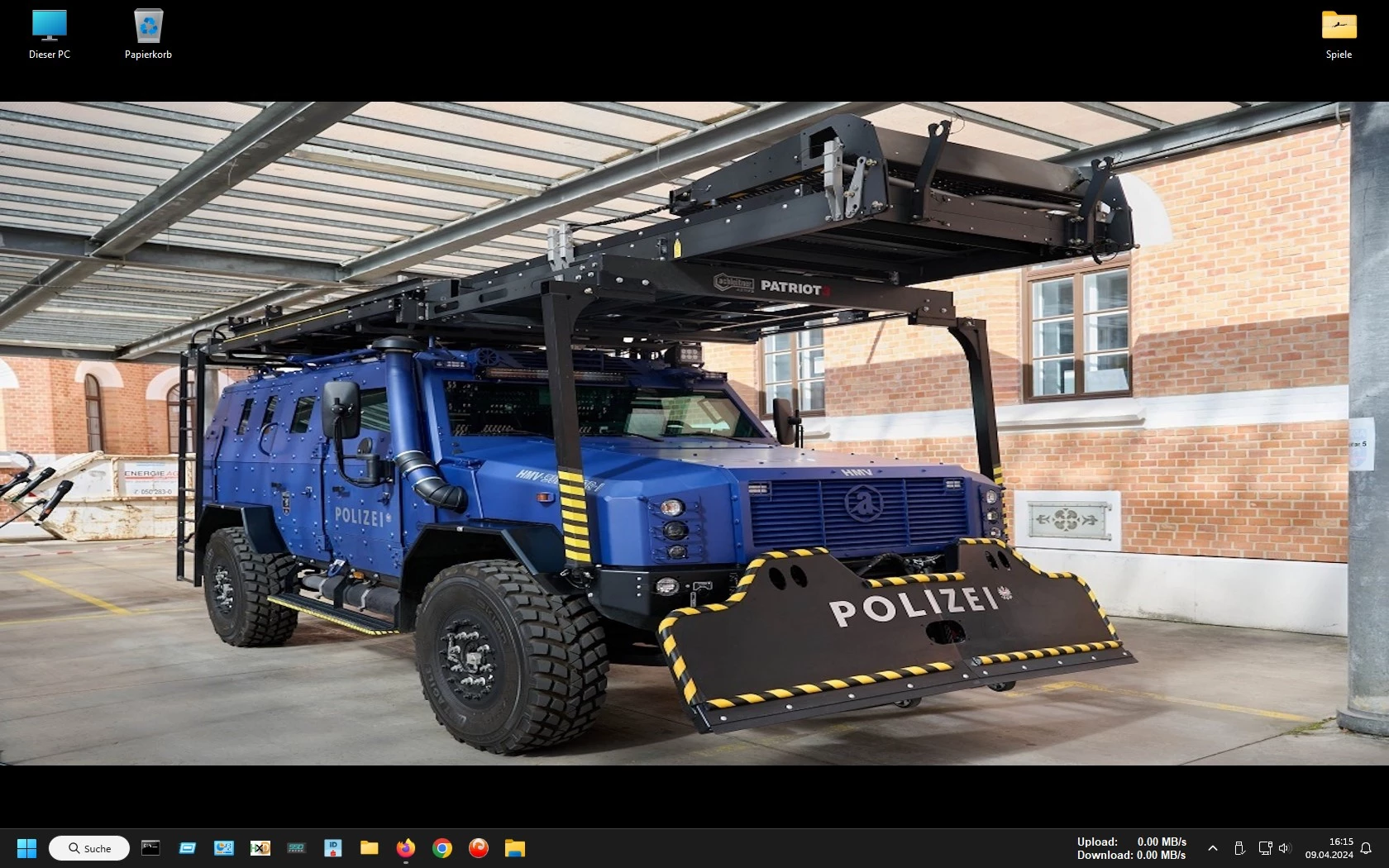
Task: Open the volume speaker tray icon
Action: pos(1284,848)
